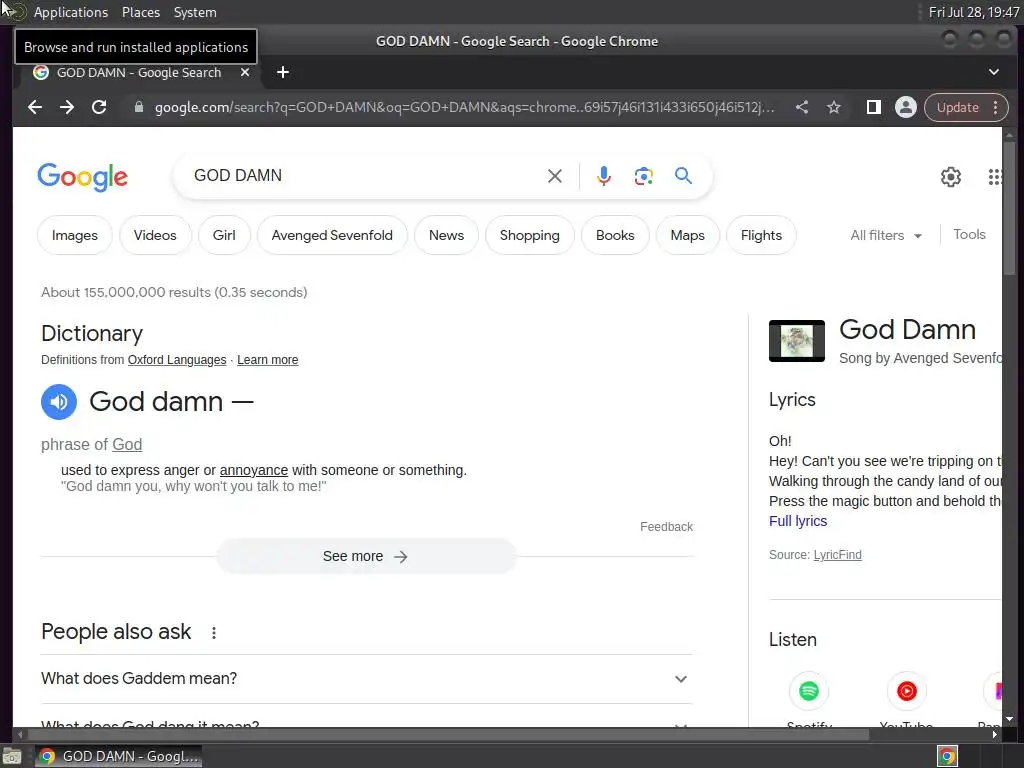The width and height of the screenshot is (1024, 768).
Task: Open Full lyrics link
Action: click(x=798, y=521)
